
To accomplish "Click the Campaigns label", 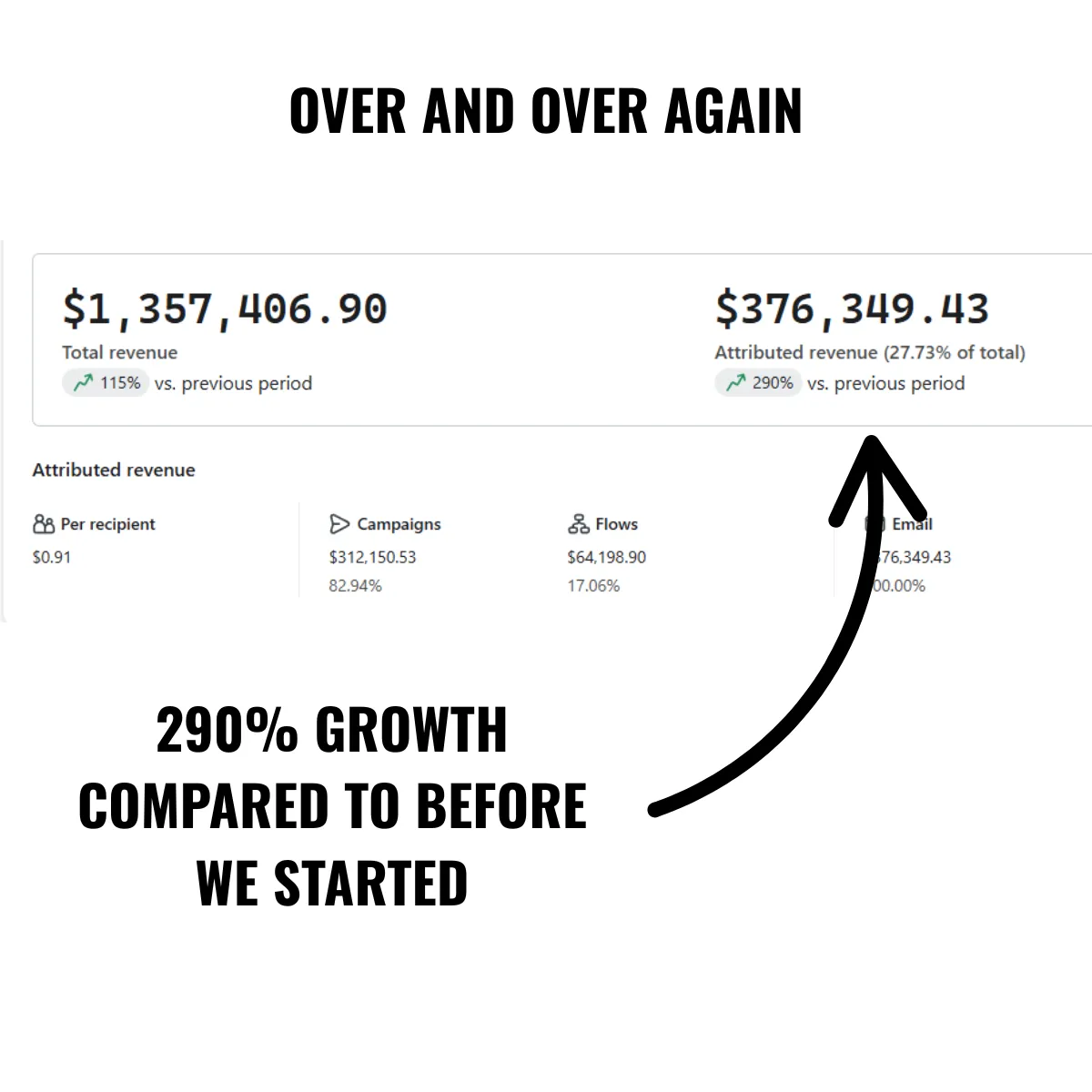I will pyautogui.click(x=399, y=524).
